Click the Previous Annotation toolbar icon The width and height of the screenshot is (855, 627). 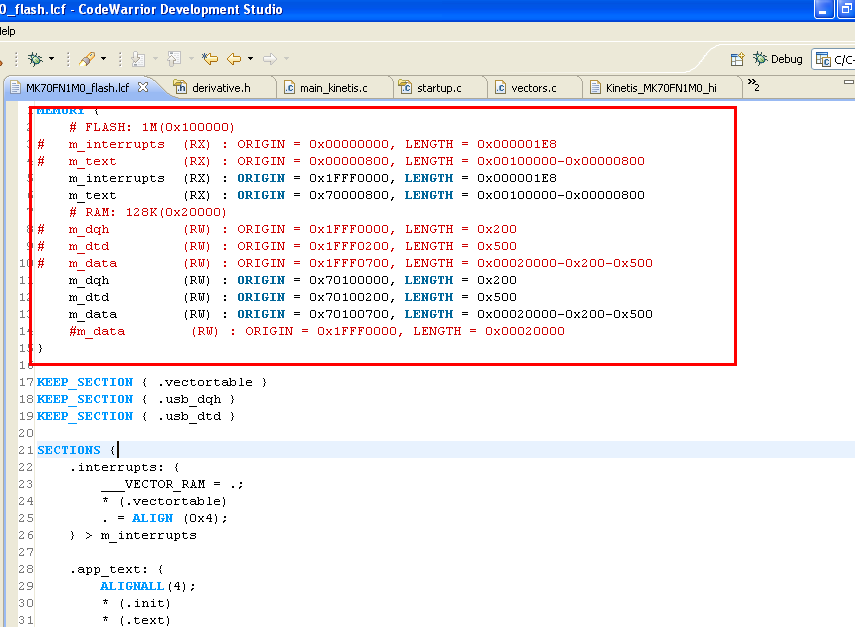pyautogui.click(x=174, y=58)
